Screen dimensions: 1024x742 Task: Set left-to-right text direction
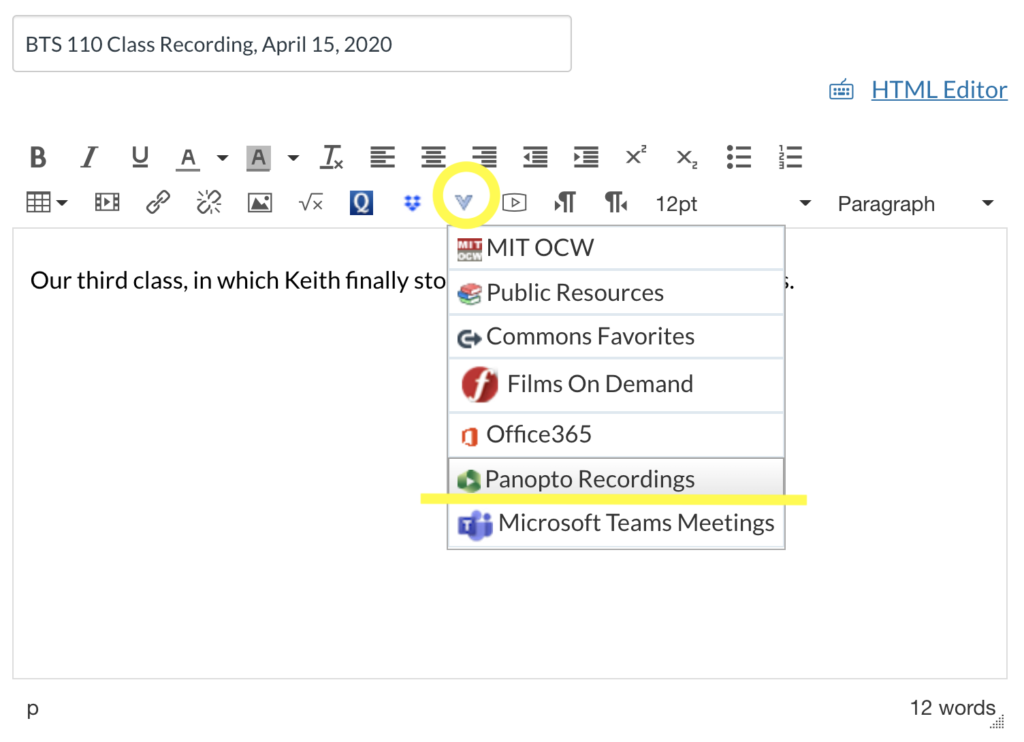tap(565, 202)
